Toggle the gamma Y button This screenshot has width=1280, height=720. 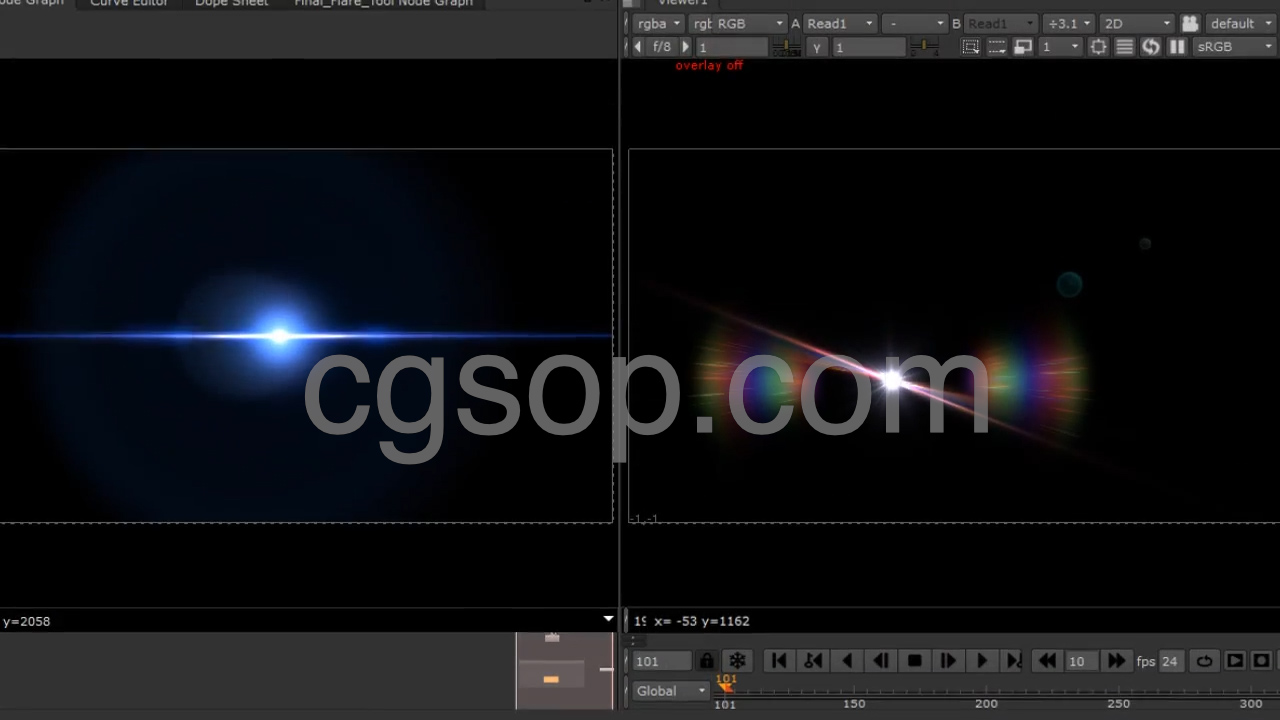pyautogui.click(x=817, y=47)
